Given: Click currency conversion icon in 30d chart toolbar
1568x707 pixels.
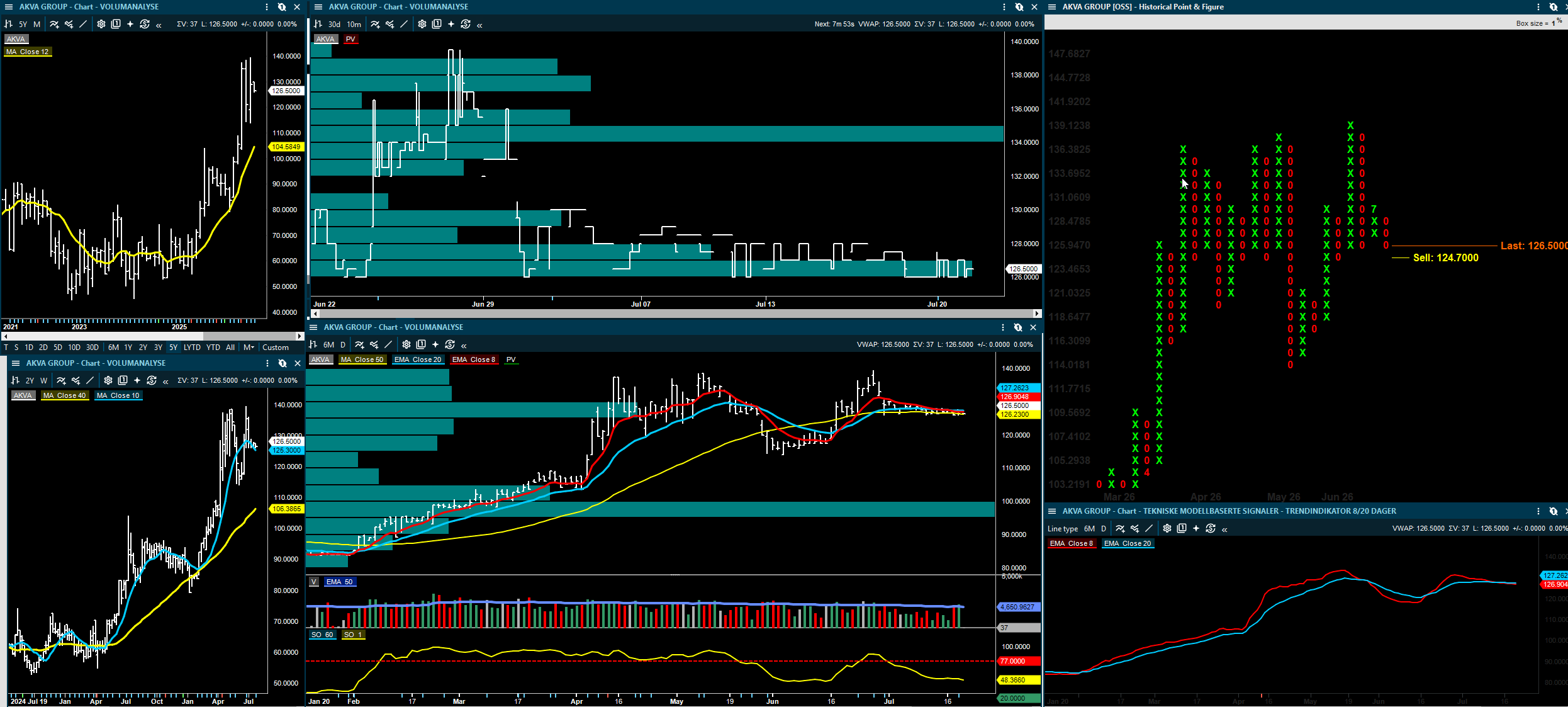Looking at the screenshot, I should (x=466, y=25).
